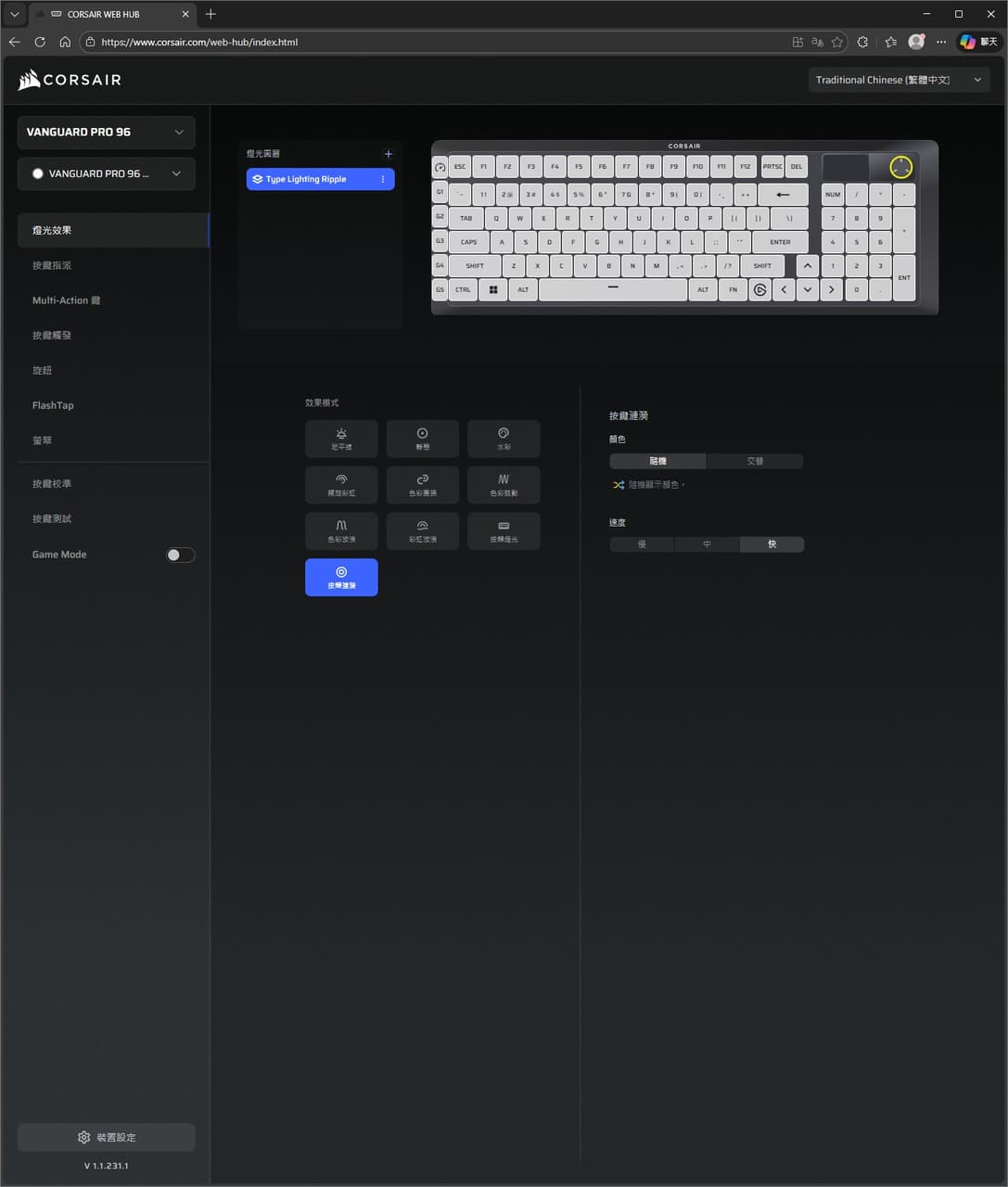Add page to favorites star icon
This screenshot has height=1187, width=1008.
(x=837, y=42)
